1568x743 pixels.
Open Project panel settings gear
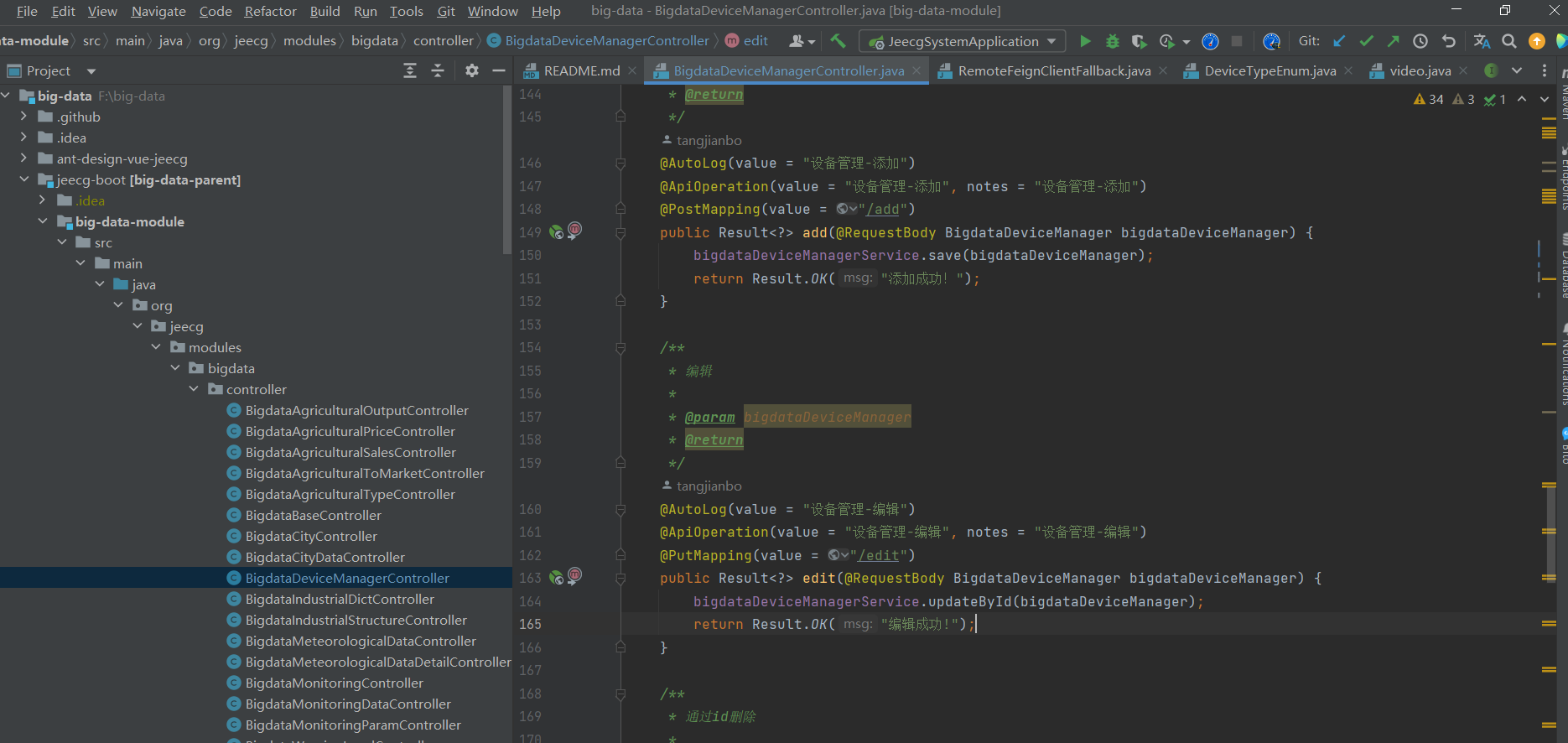pyautogui.click(x=472, y=70)
